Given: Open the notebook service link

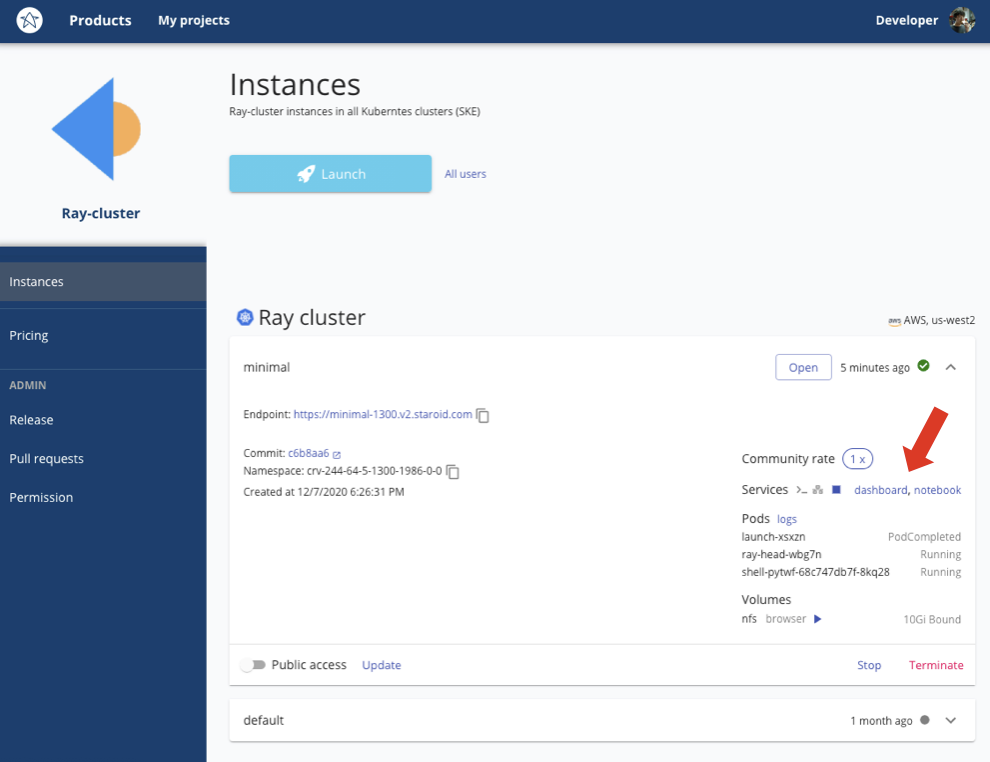Looking at the screenshot, I should [938, 490].
